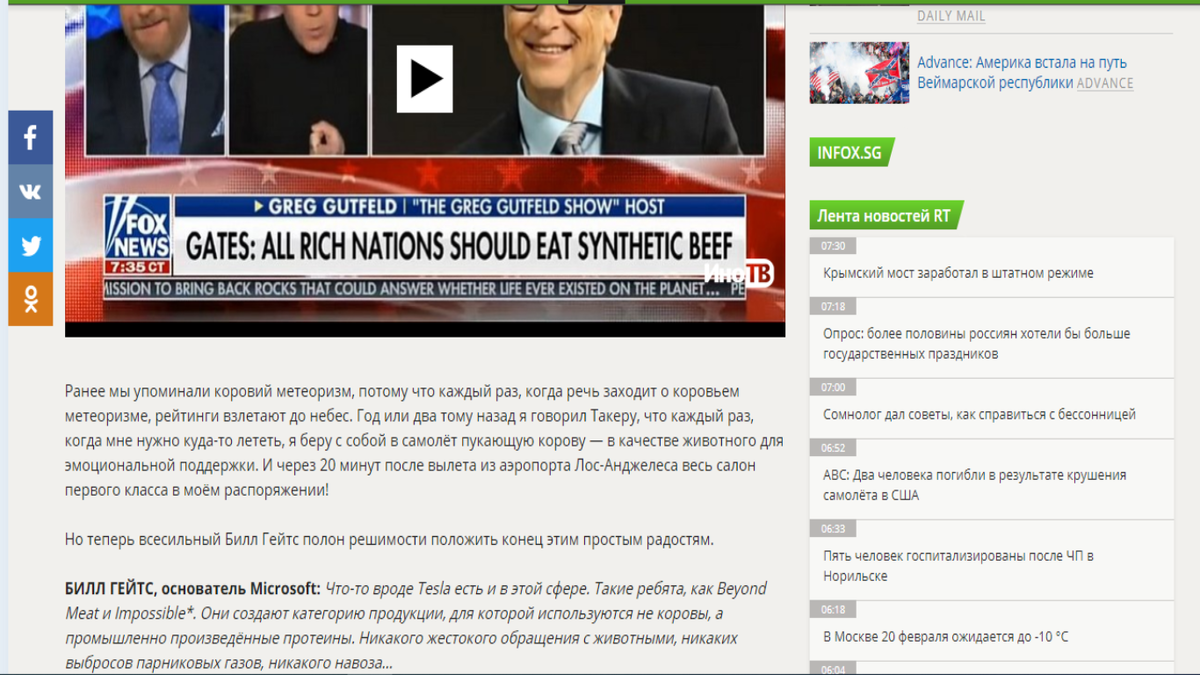Click the sentence 'Но теперь всесильный Билл Гейтс'
Image resolution: width=1200 pixels, height=675 pixels.
[x=390, y=539]
